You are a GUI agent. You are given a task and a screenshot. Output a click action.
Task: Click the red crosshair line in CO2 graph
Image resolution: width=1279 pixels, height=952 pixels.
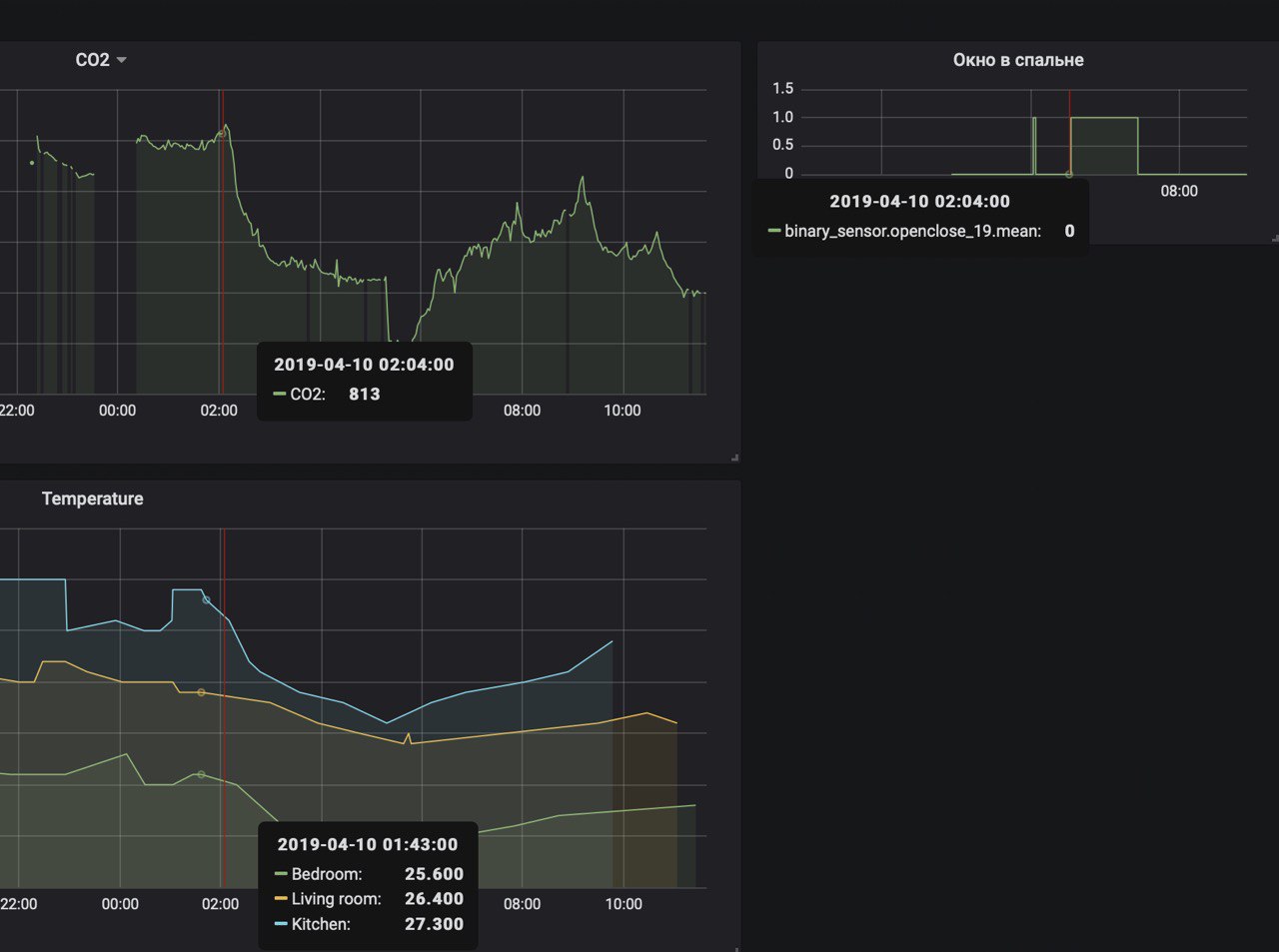point(222,242)
